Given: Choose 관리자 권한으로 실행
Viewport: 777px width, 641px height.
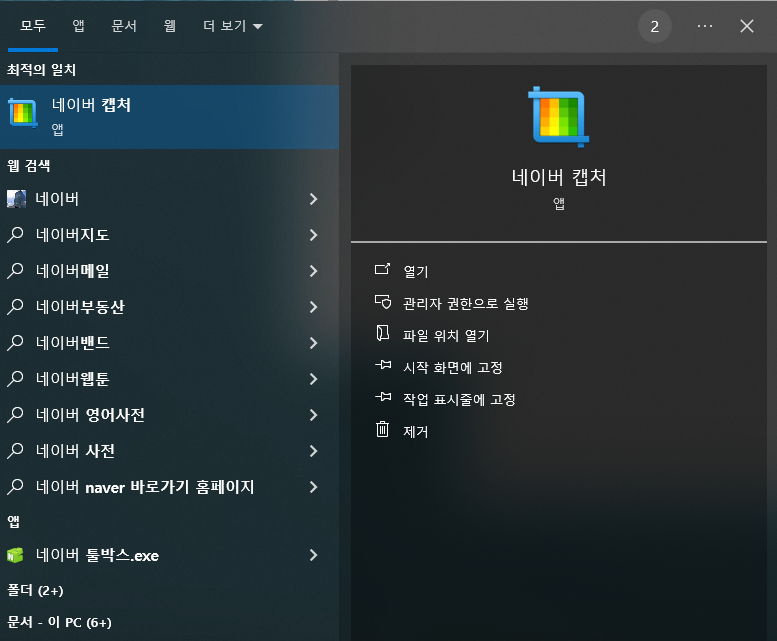Looking at the screenshot, I should [465, 303].
